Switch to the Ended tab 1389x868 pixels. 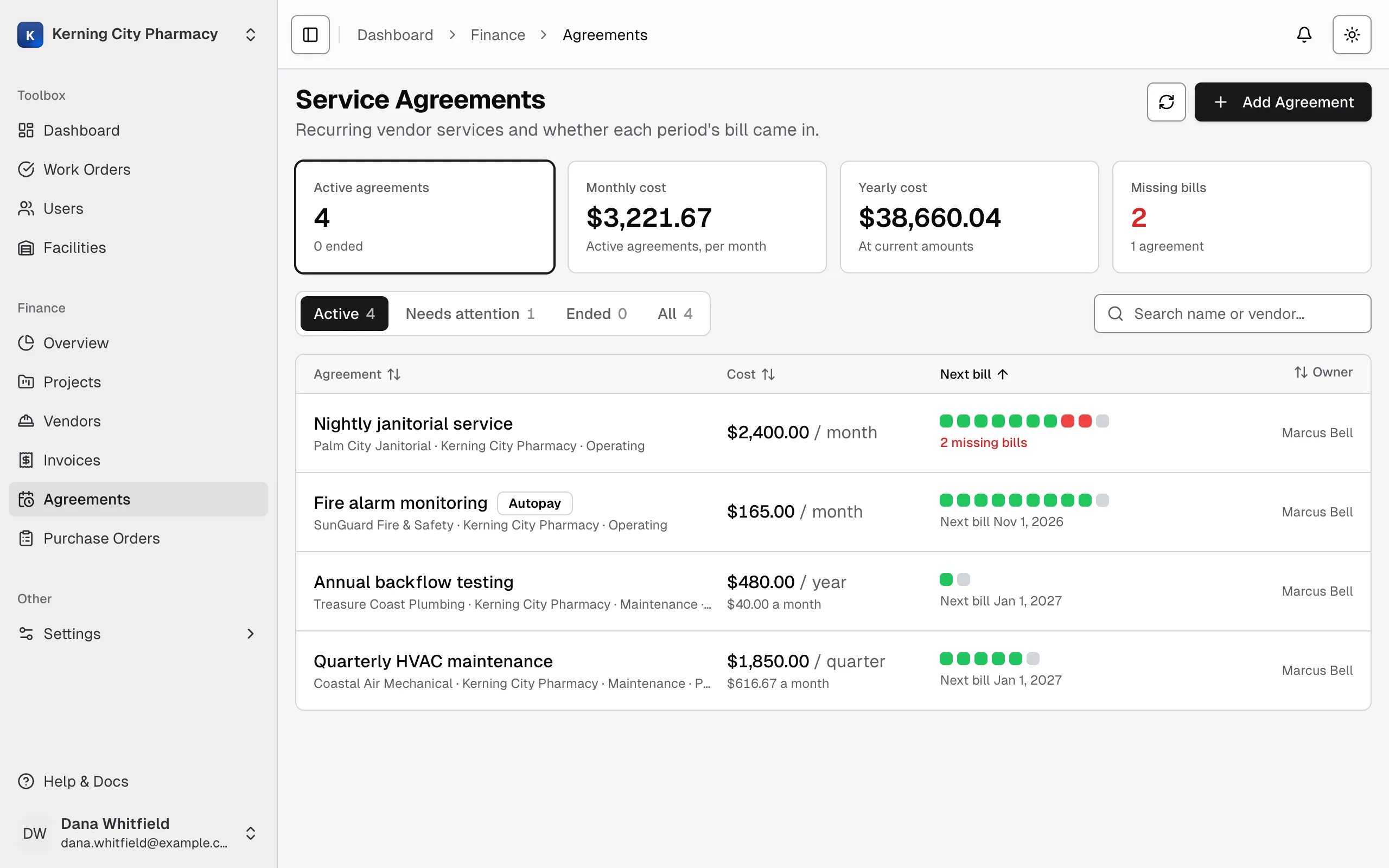pyautogui.click(x=596, y=314)
